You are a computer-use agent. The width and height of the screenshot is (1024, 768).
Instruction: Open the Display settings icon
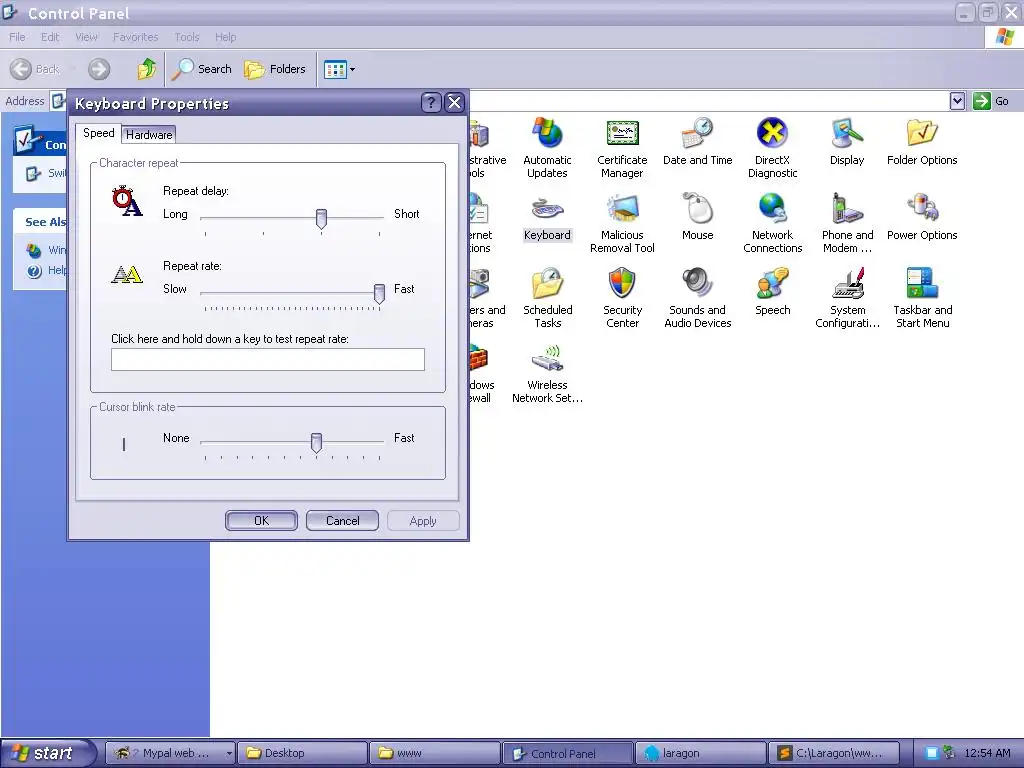847,142
